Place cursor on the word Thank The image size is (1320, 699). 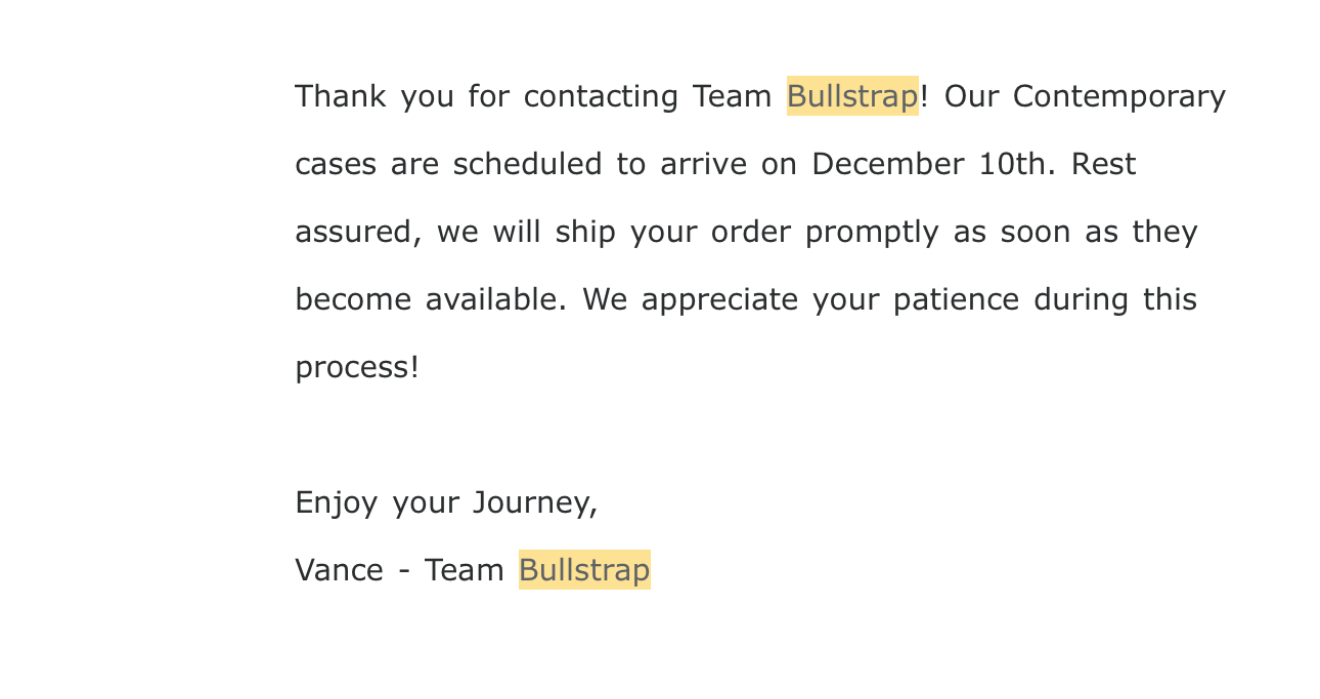340,96
